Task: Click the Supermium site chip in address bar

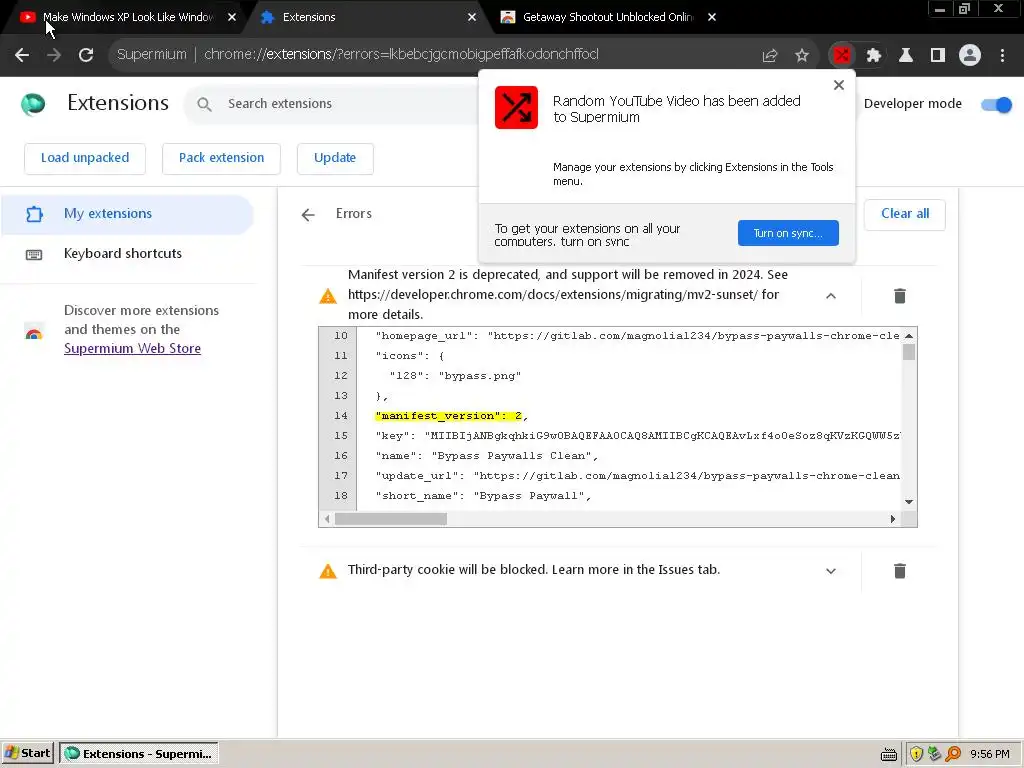Action: tap(152, 55)
